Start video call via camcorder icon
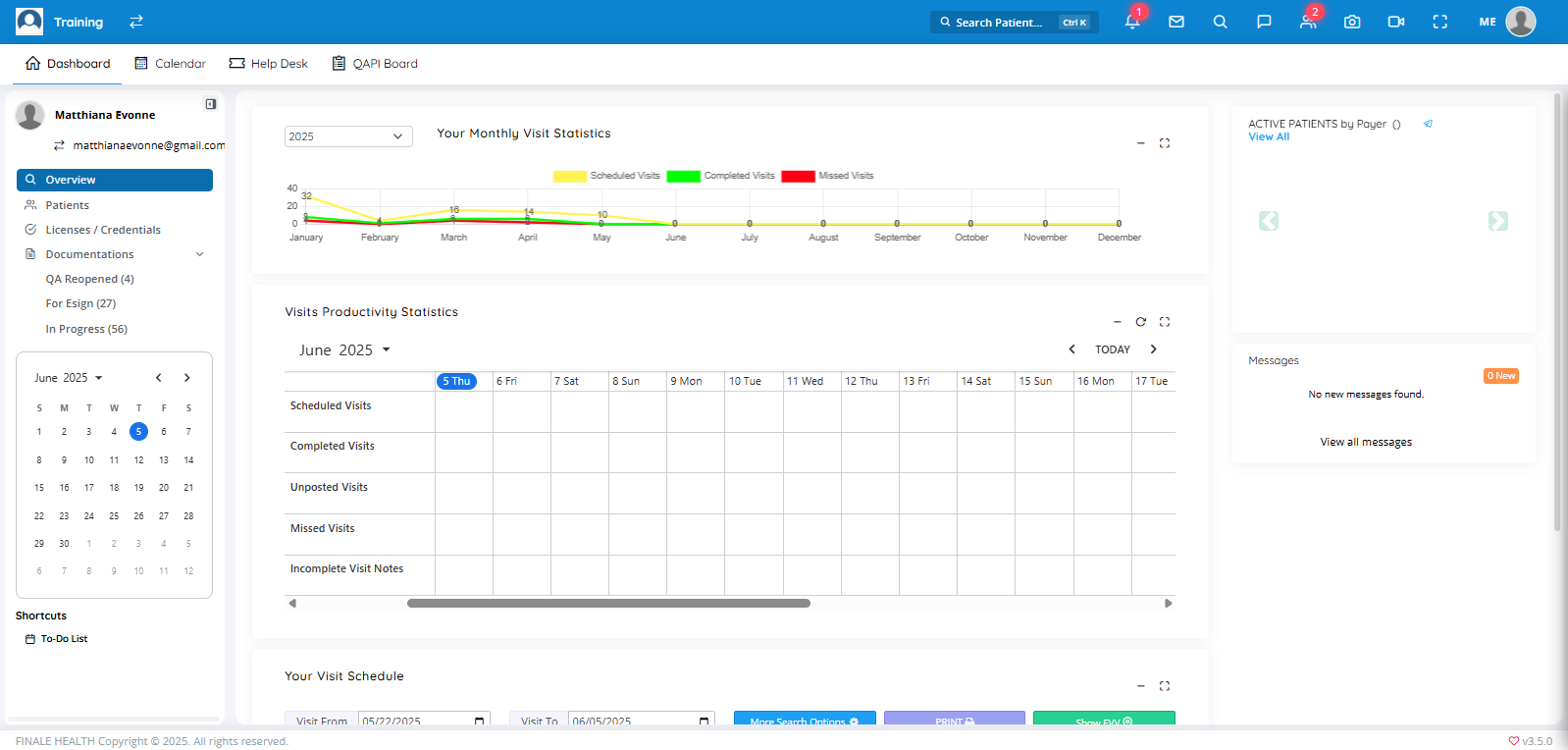 click(x=1395, y=22)
